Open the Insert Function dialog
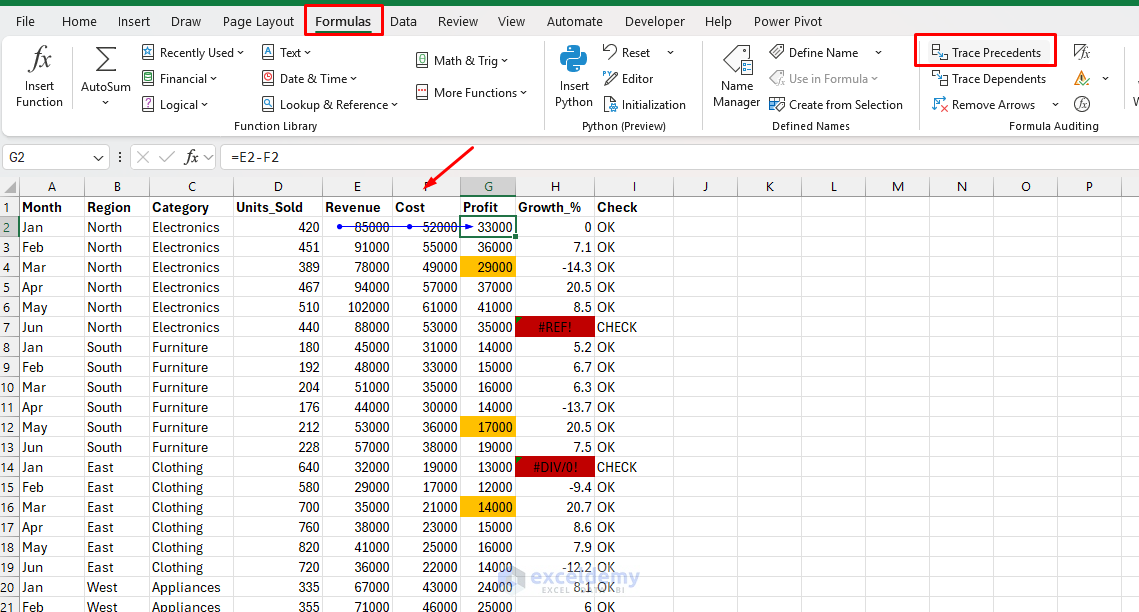 click(39, 76)
